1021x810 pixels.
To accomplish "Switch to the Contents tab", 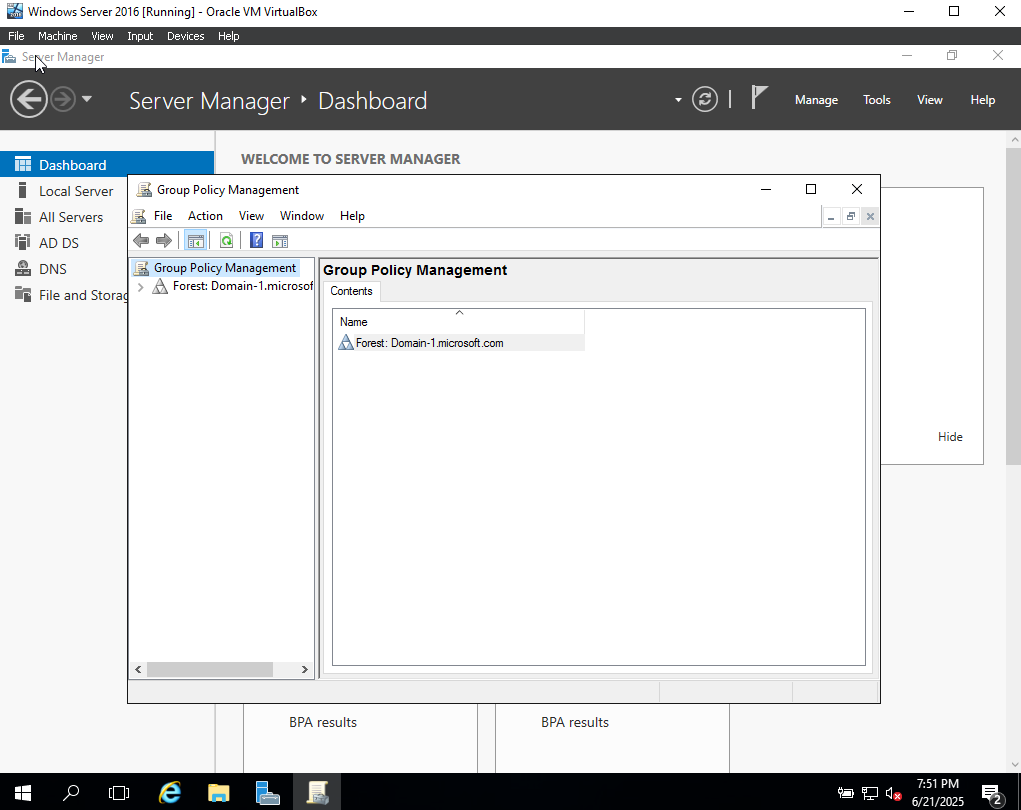I will pyautogui.click(x=351, y=291).
